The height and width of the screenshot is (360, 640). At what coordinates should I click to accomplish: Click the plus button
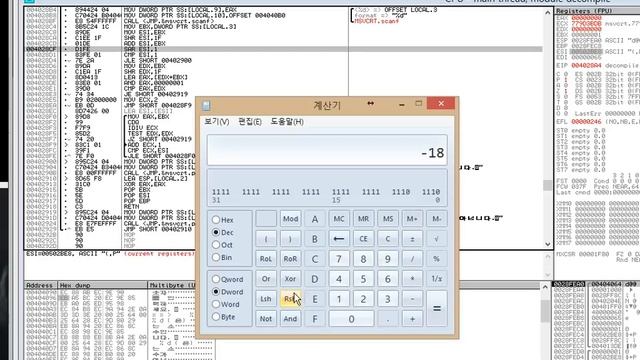(412, 318)
